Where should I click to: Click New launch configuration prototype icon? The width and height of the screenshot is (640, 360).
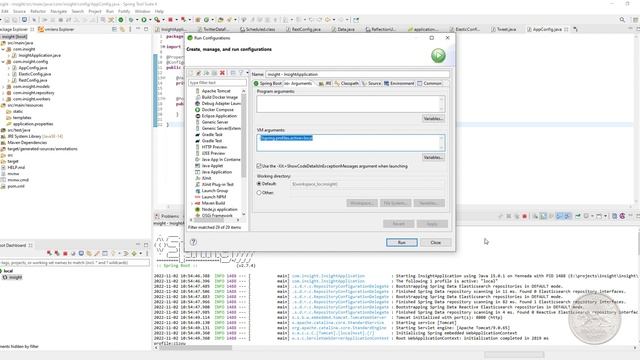(198, 73)
